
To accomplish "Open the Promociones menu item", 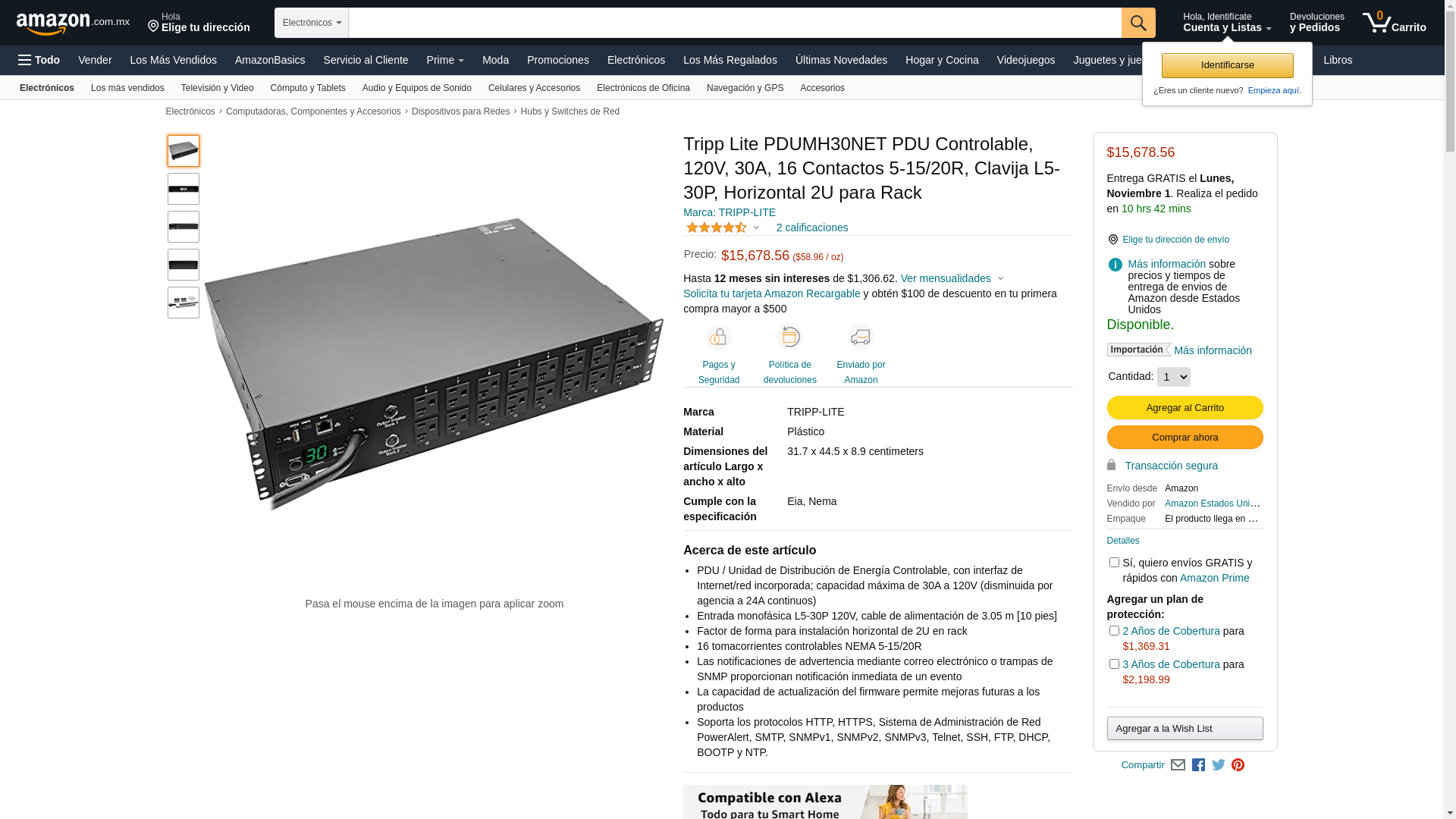I will [x=557, y=60].
